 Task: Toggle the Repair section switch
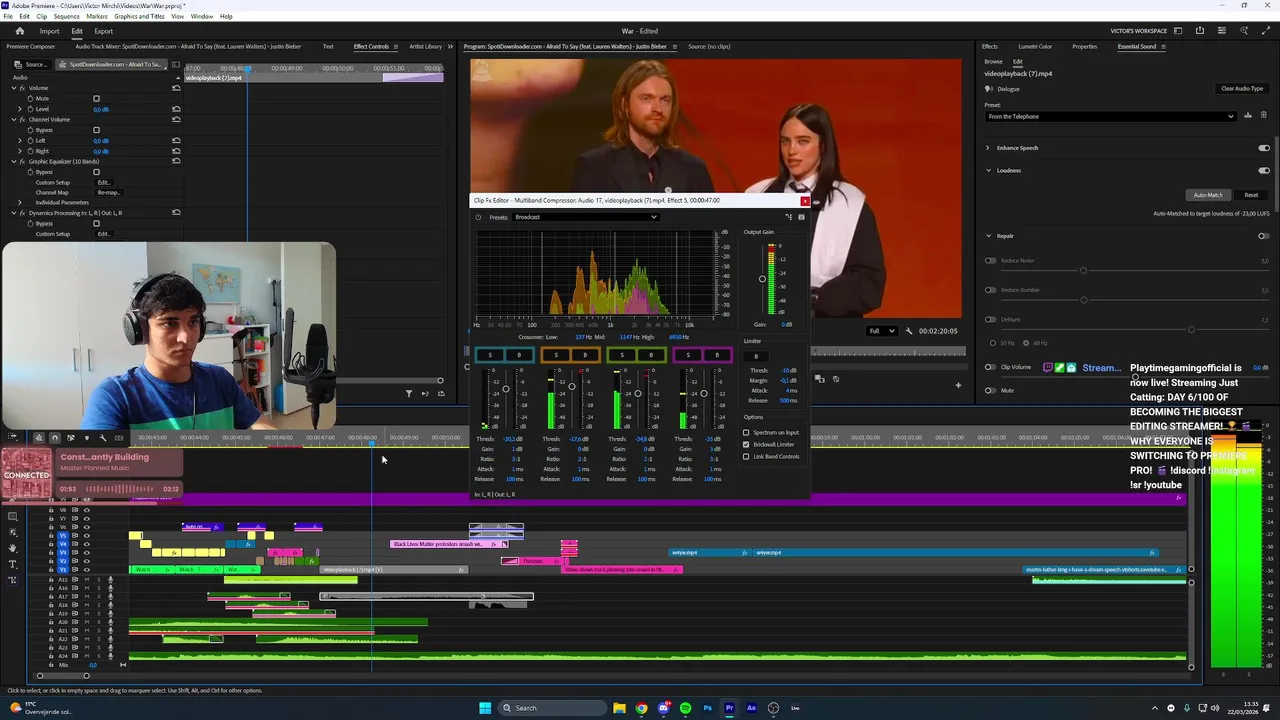point(1263,236)
